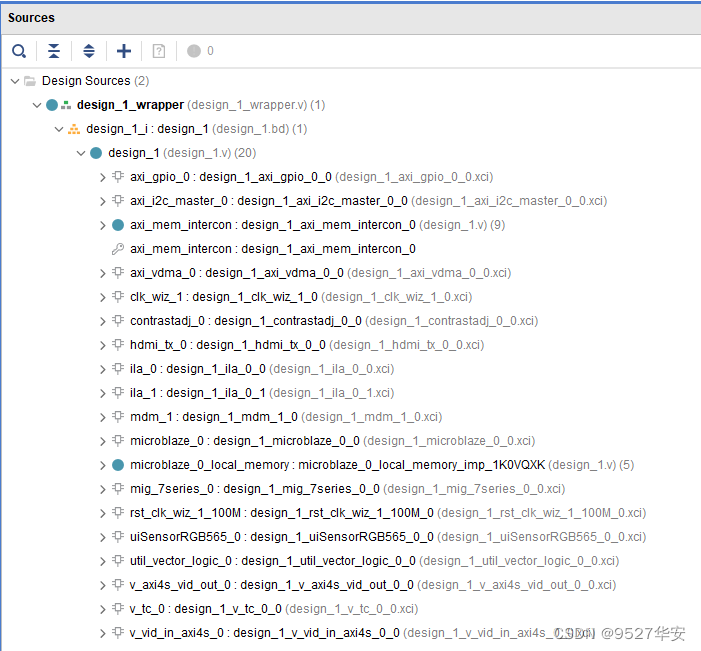The height and width of the screenshot is (651, 701).
Task: Select the v_axi4s_vid_out_0 tree row
Action: [373, 586]
